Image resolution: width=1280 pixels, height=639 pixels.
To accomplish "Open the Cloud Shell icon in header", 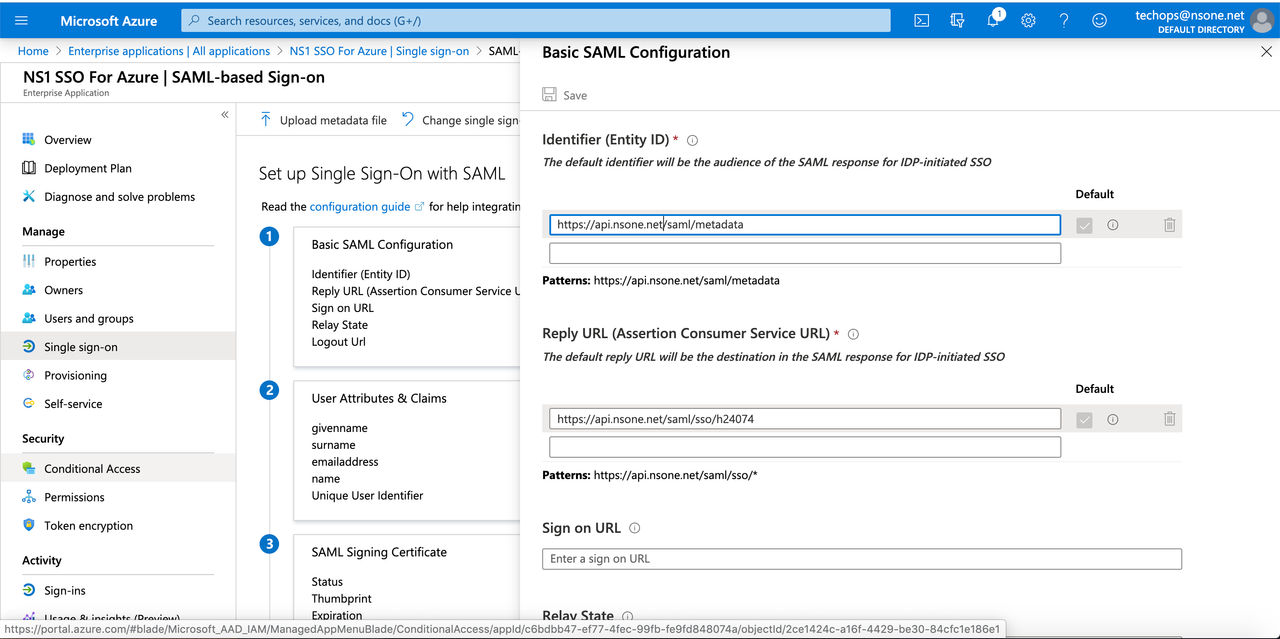I will [922, 20].
